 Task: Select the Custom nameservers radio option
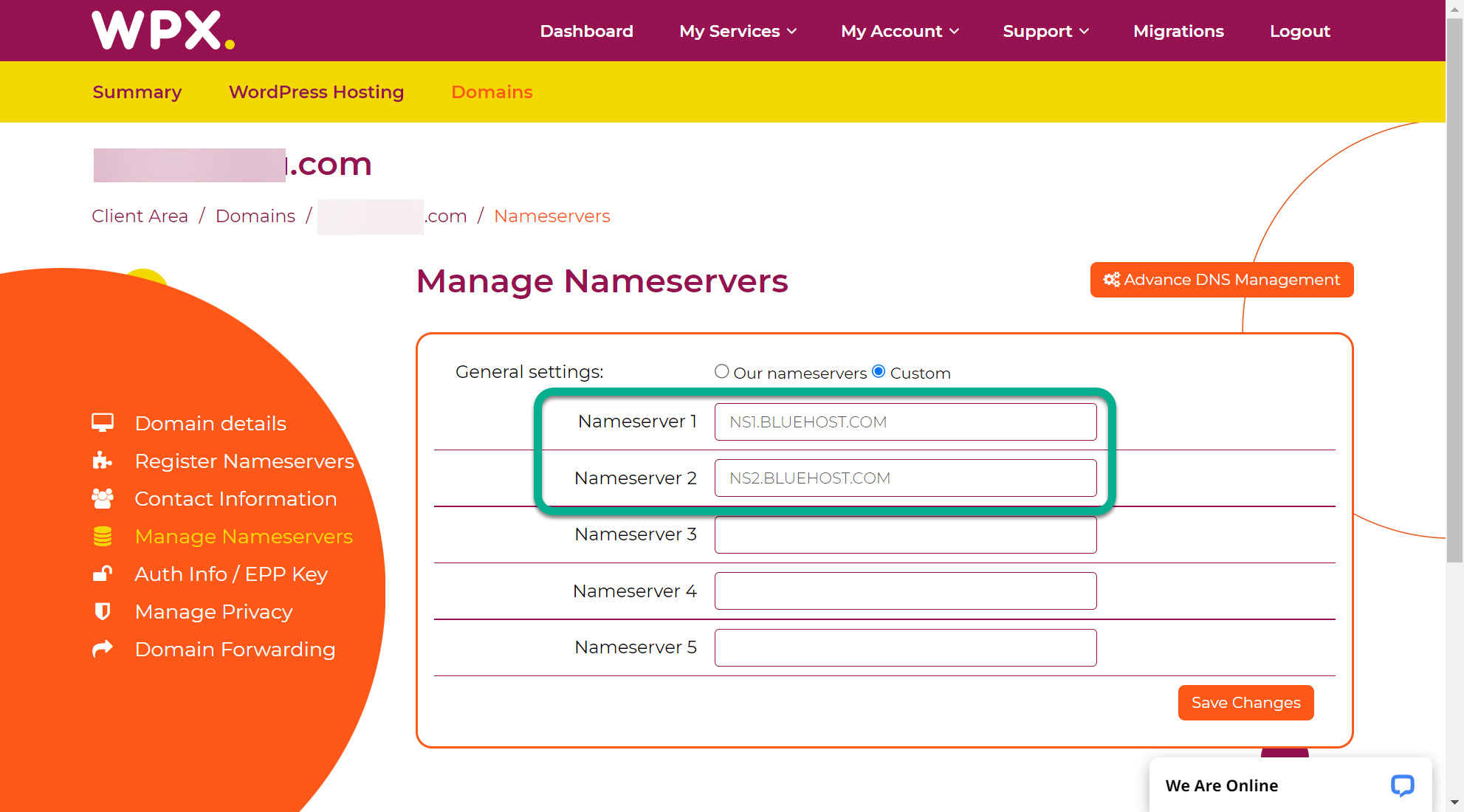(x=879, y=371)
